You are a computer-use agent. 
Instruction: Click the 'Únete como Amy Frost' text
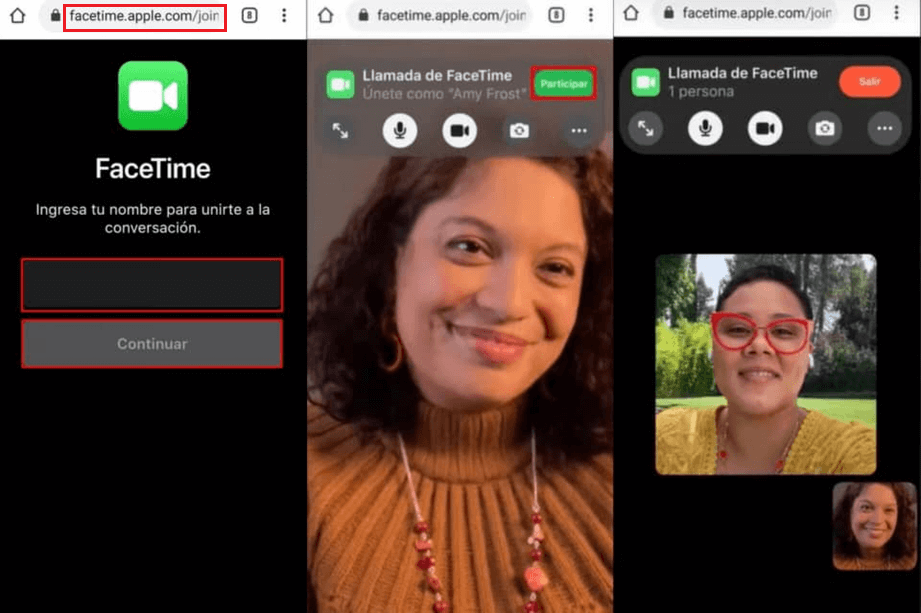(444, 94)
